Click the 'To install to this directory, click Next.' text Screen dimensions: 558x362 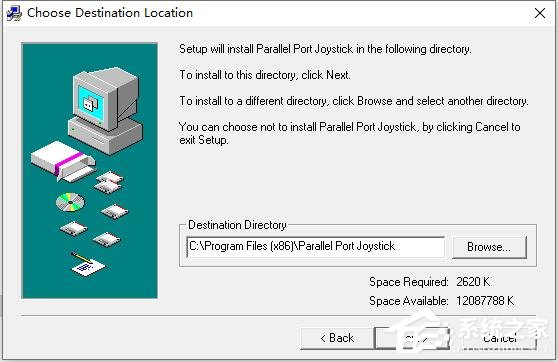click(x=265, y=75)
